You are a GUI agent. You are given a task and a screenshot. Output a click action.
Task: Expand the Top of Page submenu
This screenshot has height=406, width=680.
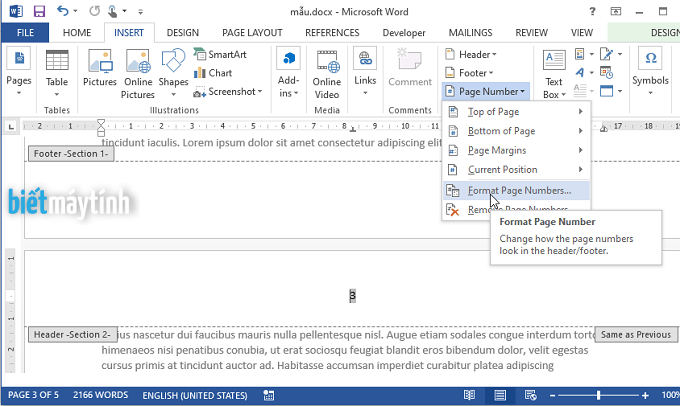[x=516, y=112]
